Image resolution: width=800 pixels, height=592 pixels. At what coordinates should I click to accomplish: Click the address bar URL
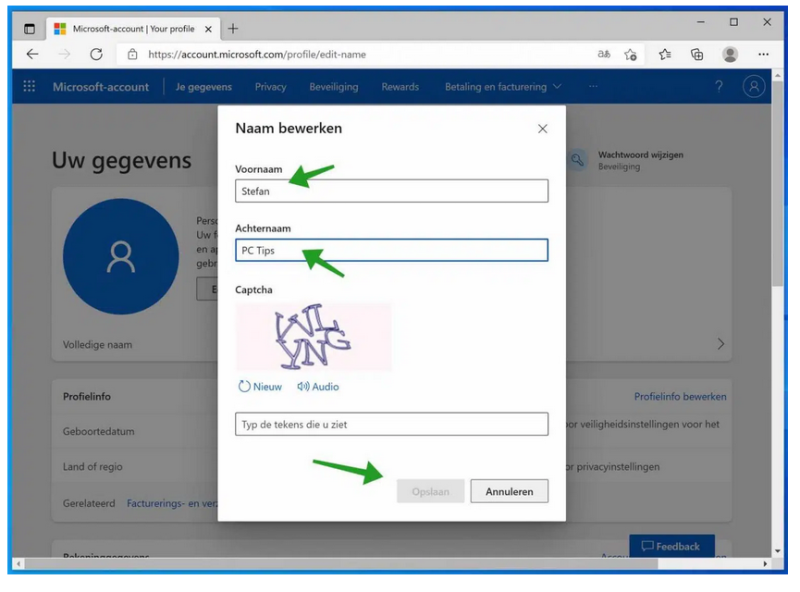(257, 55)
